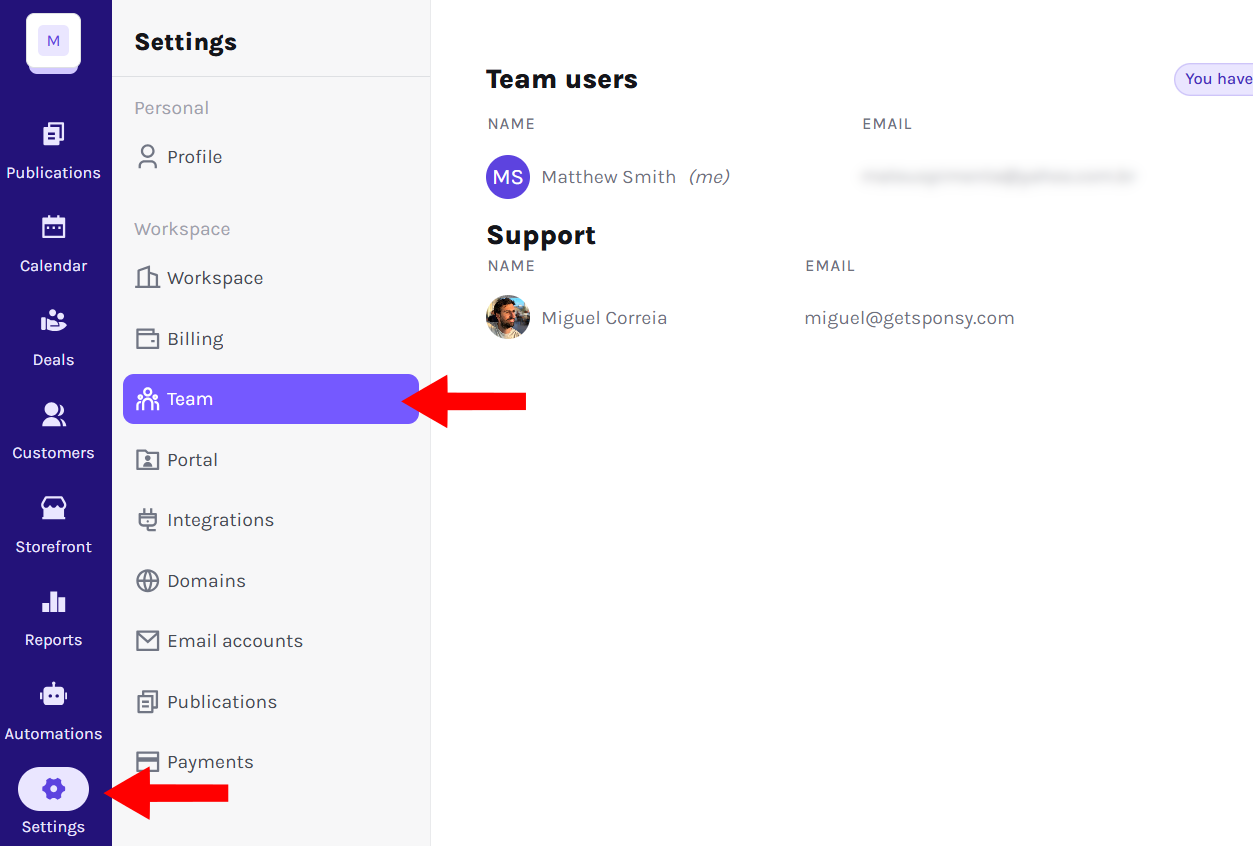The height and width of the screenshot is (846, 1253).
Task: Open the Integrations settings label
Action: click(221, 520)
